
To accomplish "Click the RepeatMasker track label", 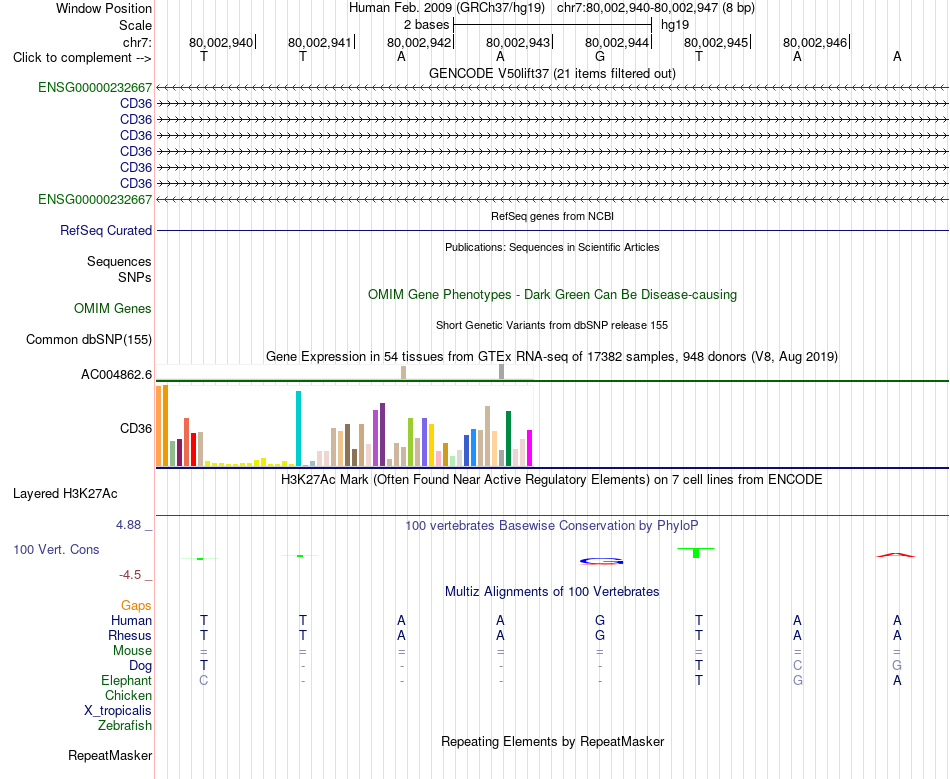I will point(110,755).
